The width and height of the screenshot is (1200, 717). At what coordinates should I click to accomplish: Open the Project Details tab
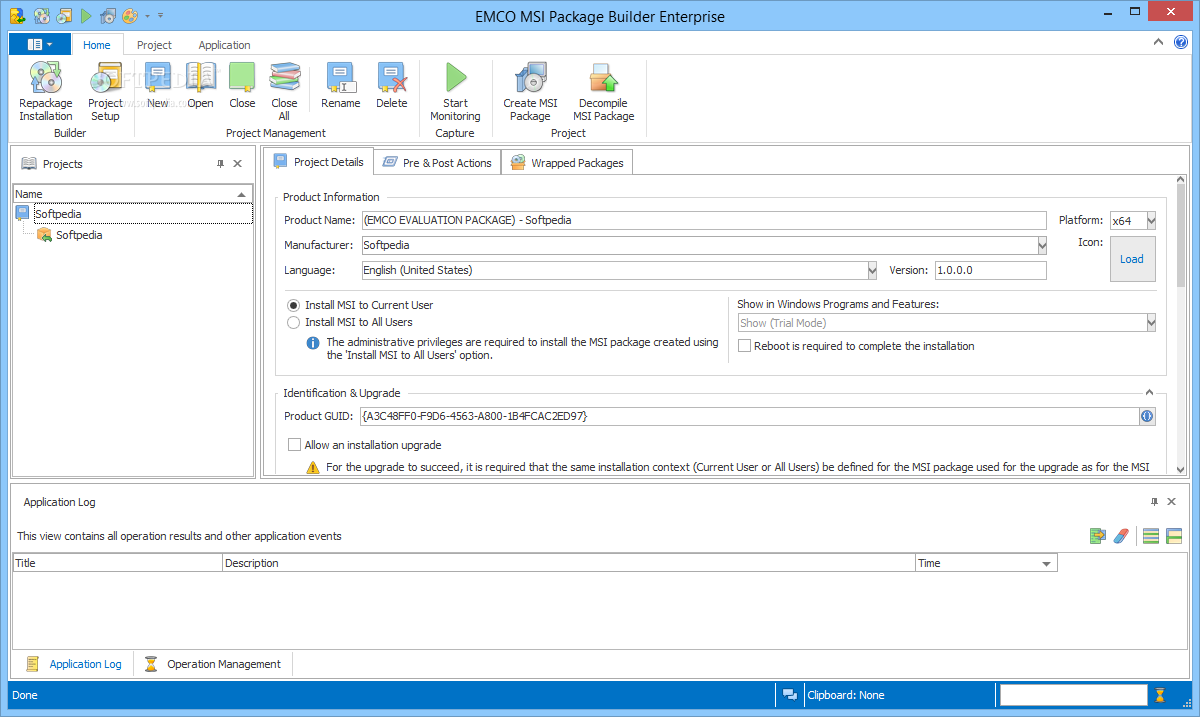coord(318,162)
